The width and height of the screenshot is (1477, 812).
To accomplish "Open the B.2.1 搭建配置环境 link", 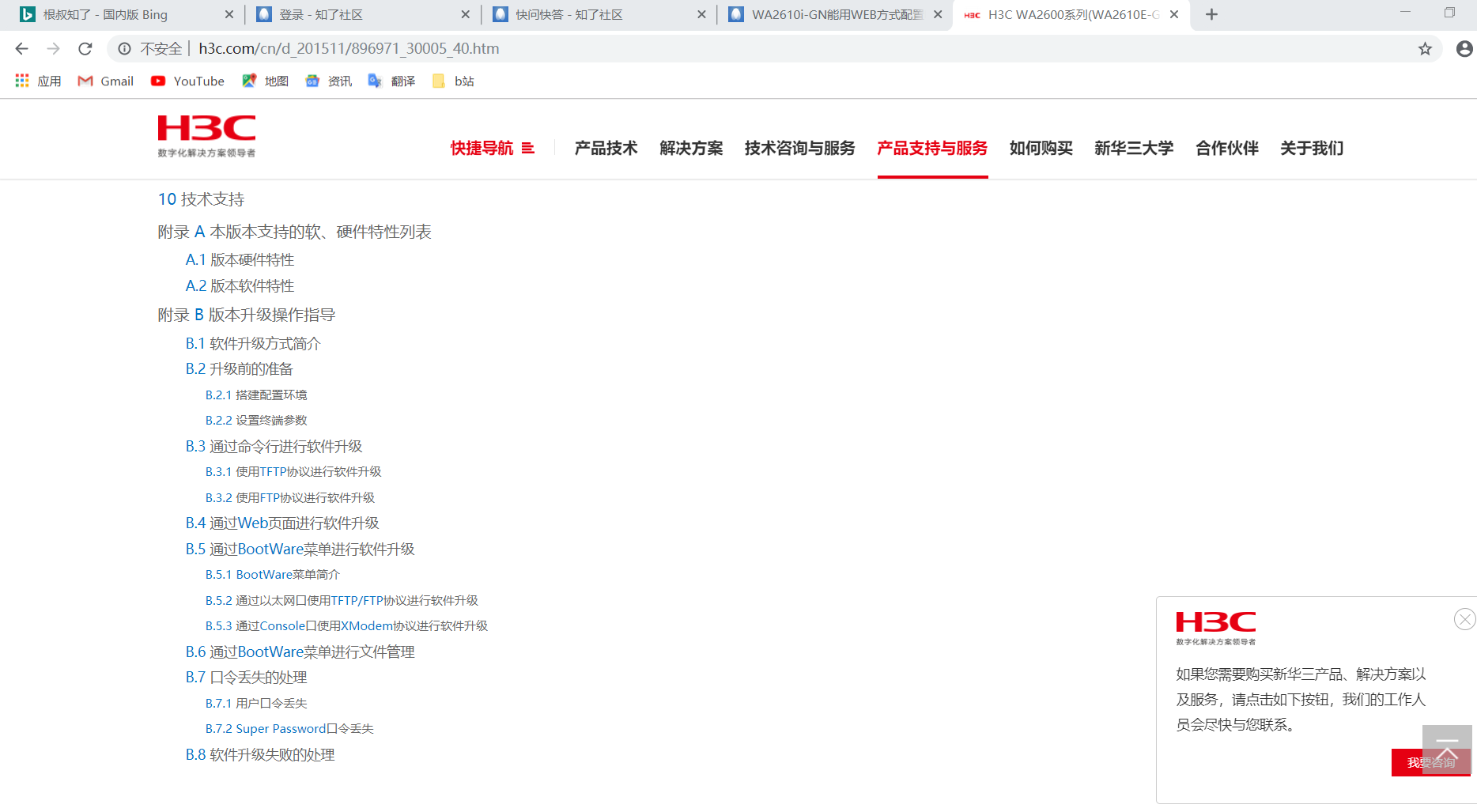I will tap(256, 395).
